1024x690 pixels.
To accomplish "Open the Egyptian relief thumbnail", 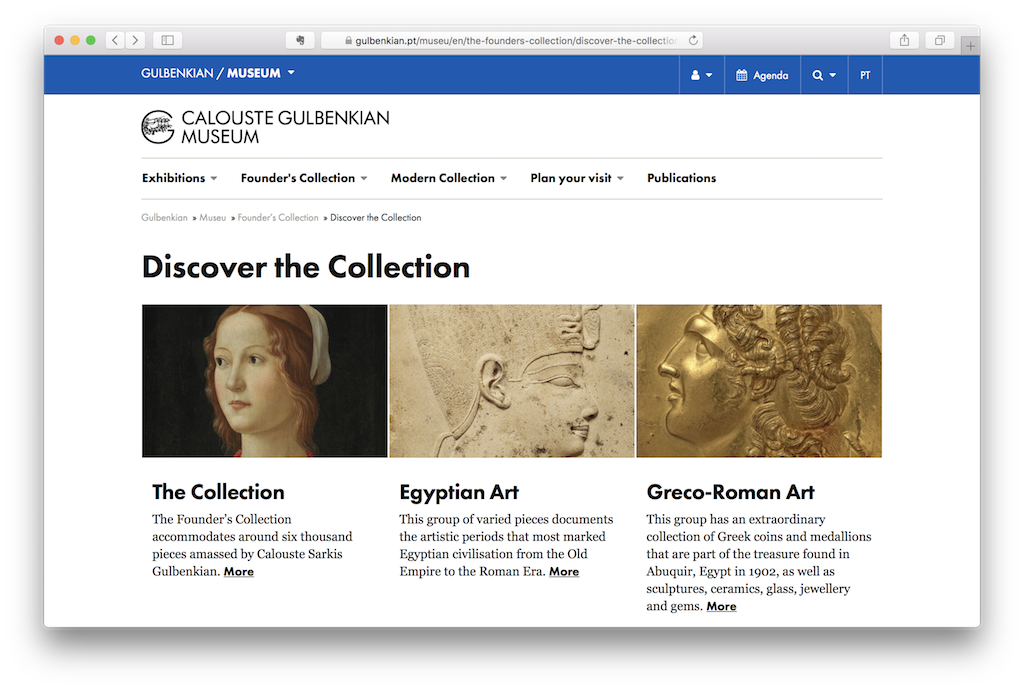I will tap(512, 381).
